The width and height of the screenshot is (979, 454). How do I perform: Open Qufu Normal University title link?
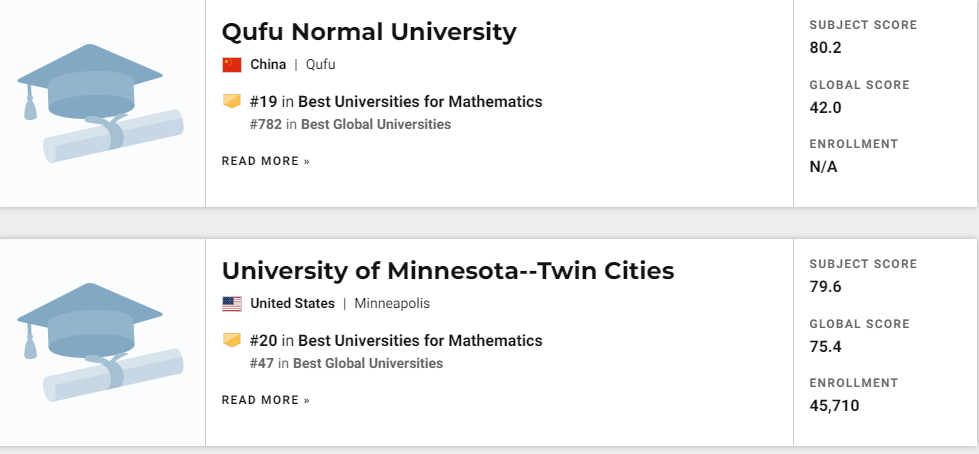[x=369, y=32]
